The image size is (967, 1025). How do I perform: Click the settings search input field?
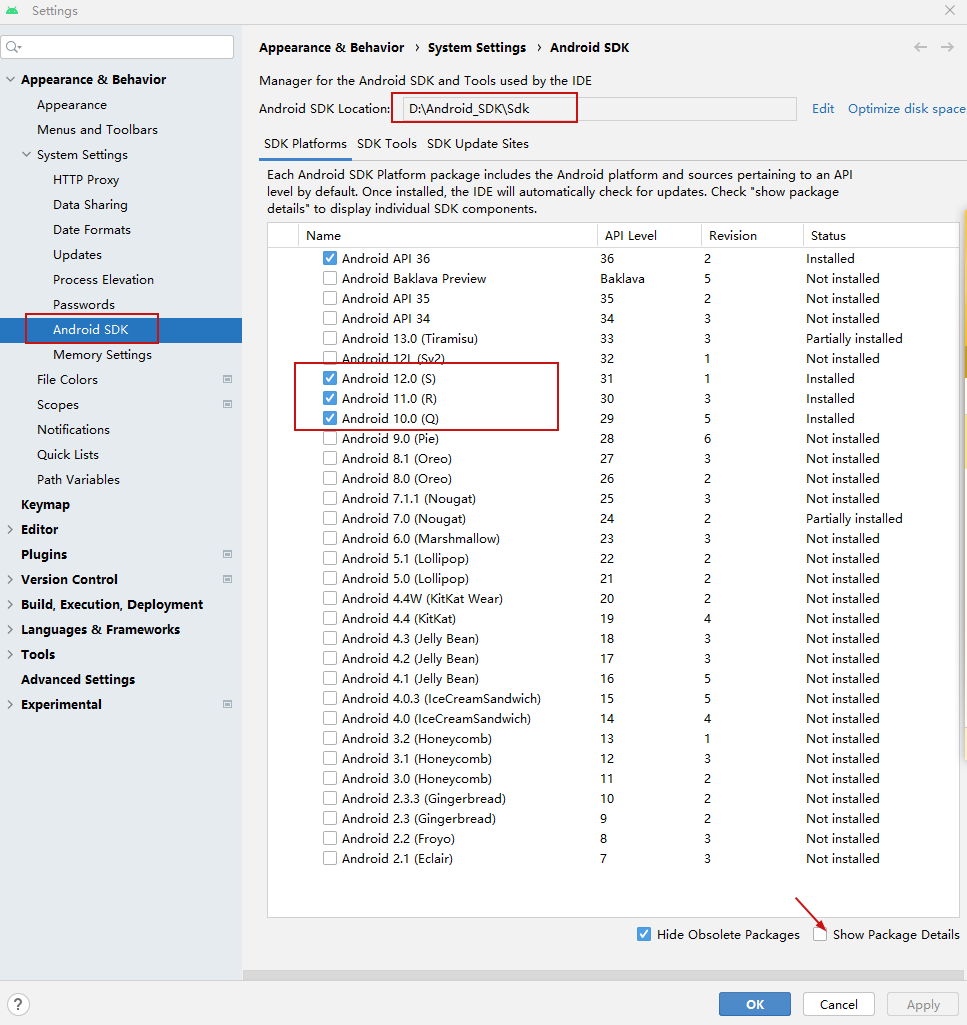click(x=118, y=47)
